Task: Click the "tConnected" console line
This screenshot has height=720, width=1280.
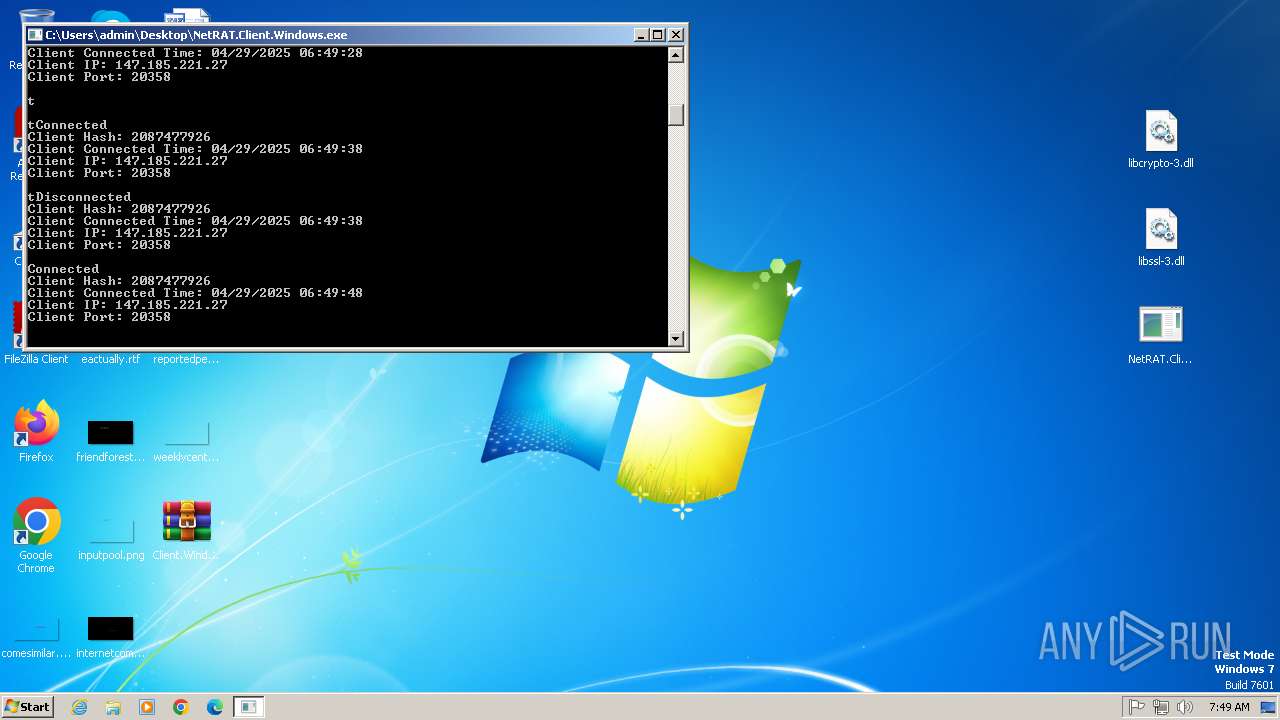Action: pyautogui.click(x=67, y=125)
